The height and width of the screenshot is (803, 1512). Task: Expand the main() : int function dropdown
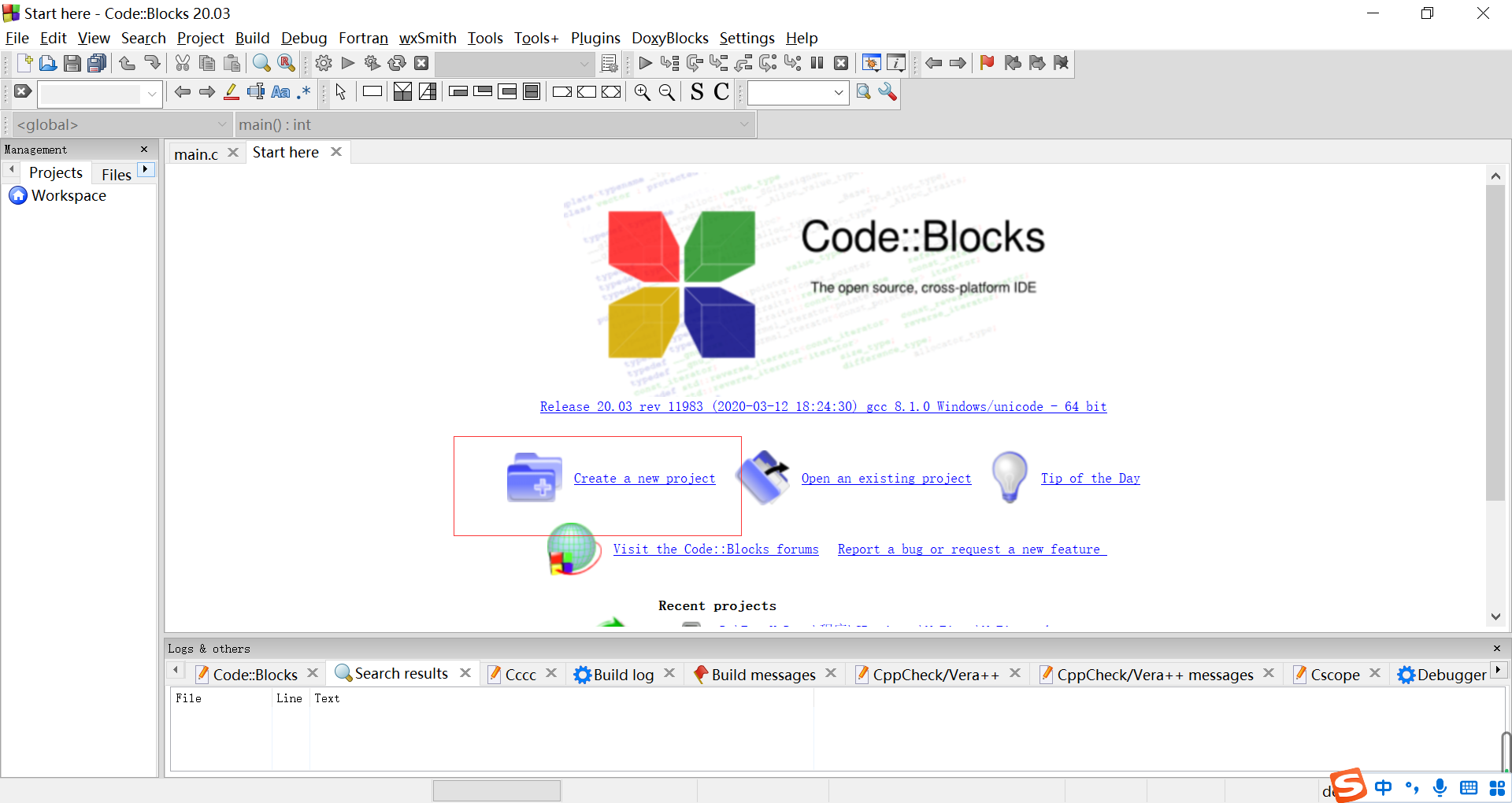point(744,124)
